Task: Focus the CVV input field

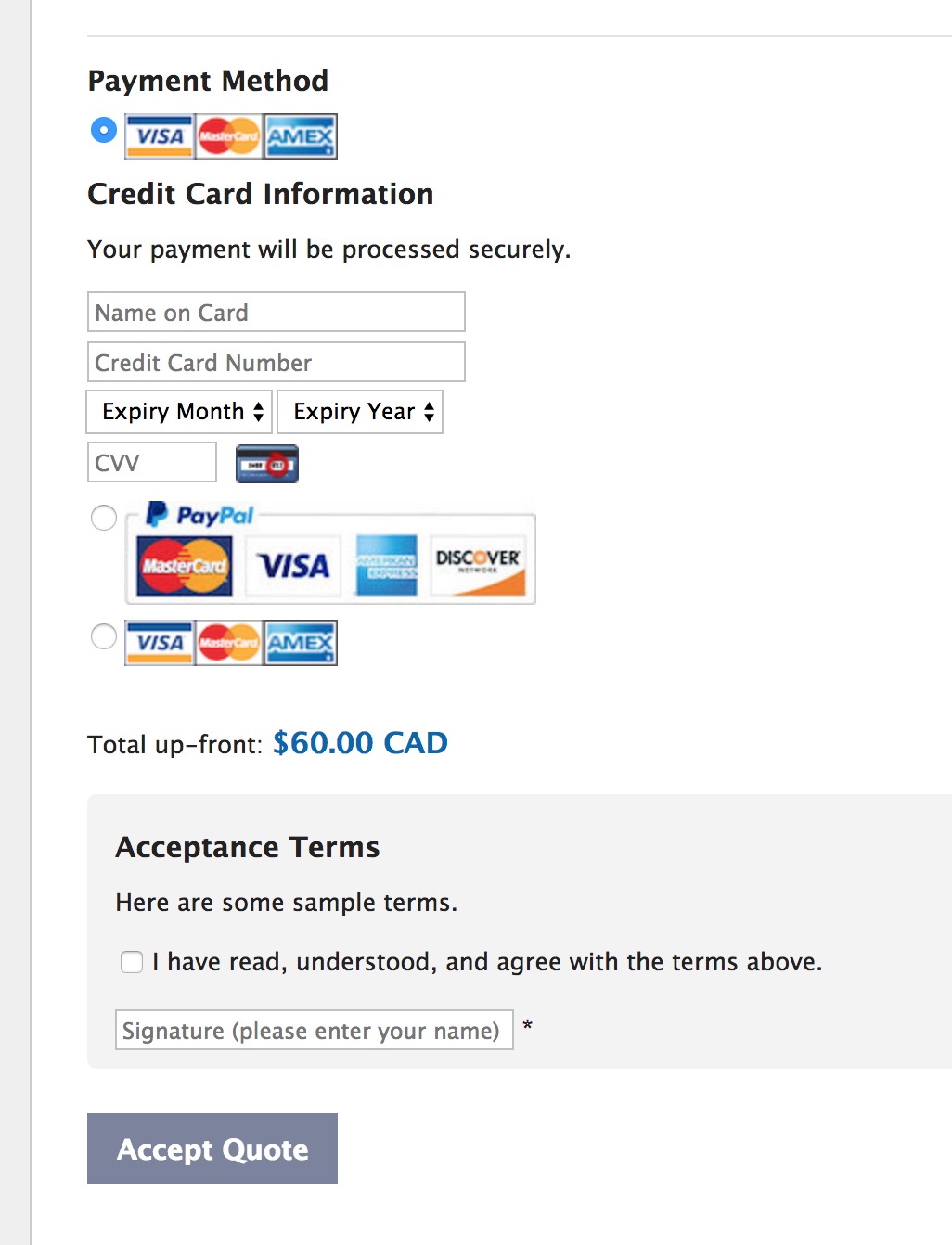Action: pos(152,462)
